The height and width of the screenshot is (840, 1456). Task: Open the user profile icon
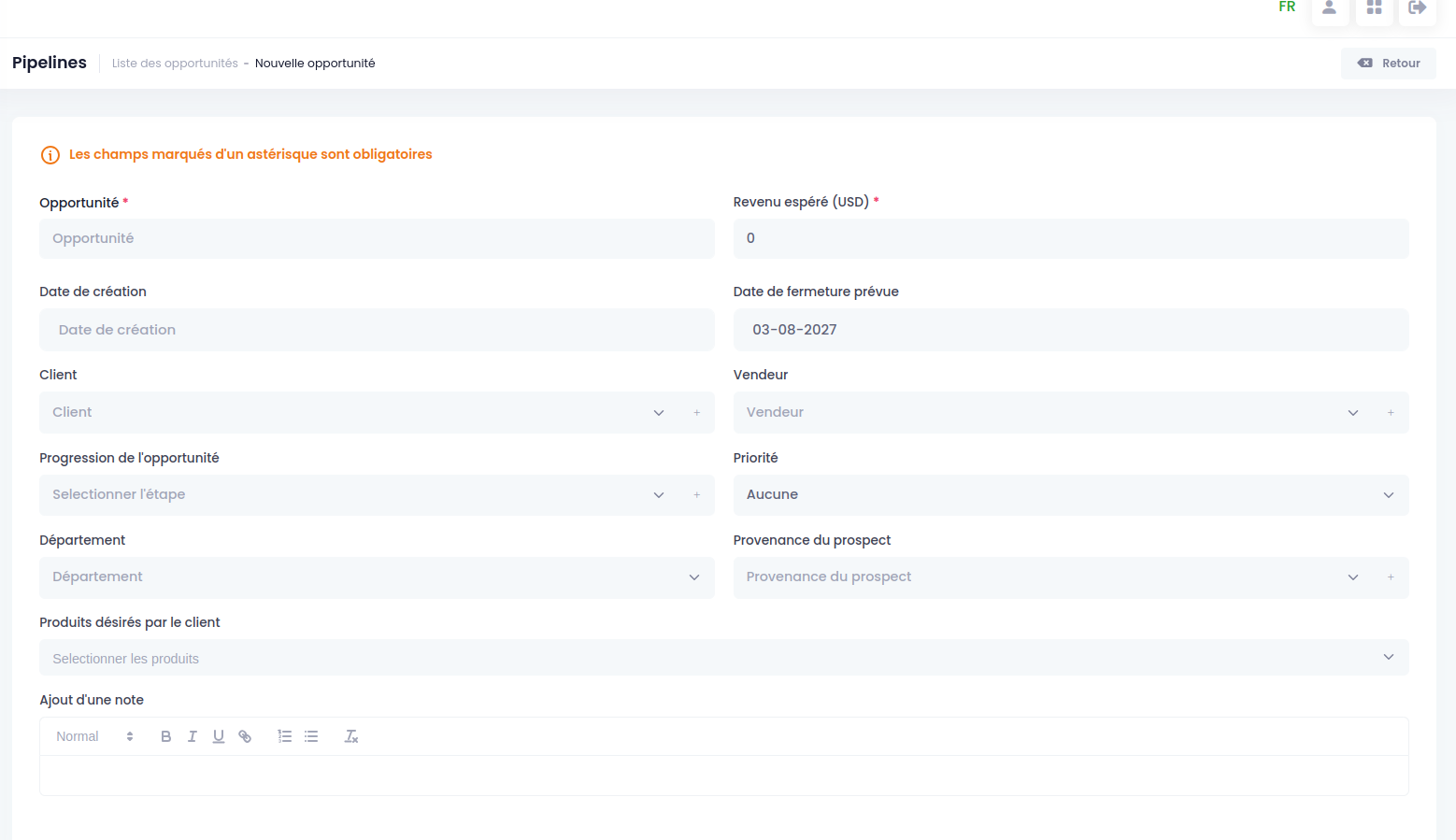pyautogui.click(x=1329, y=8)
